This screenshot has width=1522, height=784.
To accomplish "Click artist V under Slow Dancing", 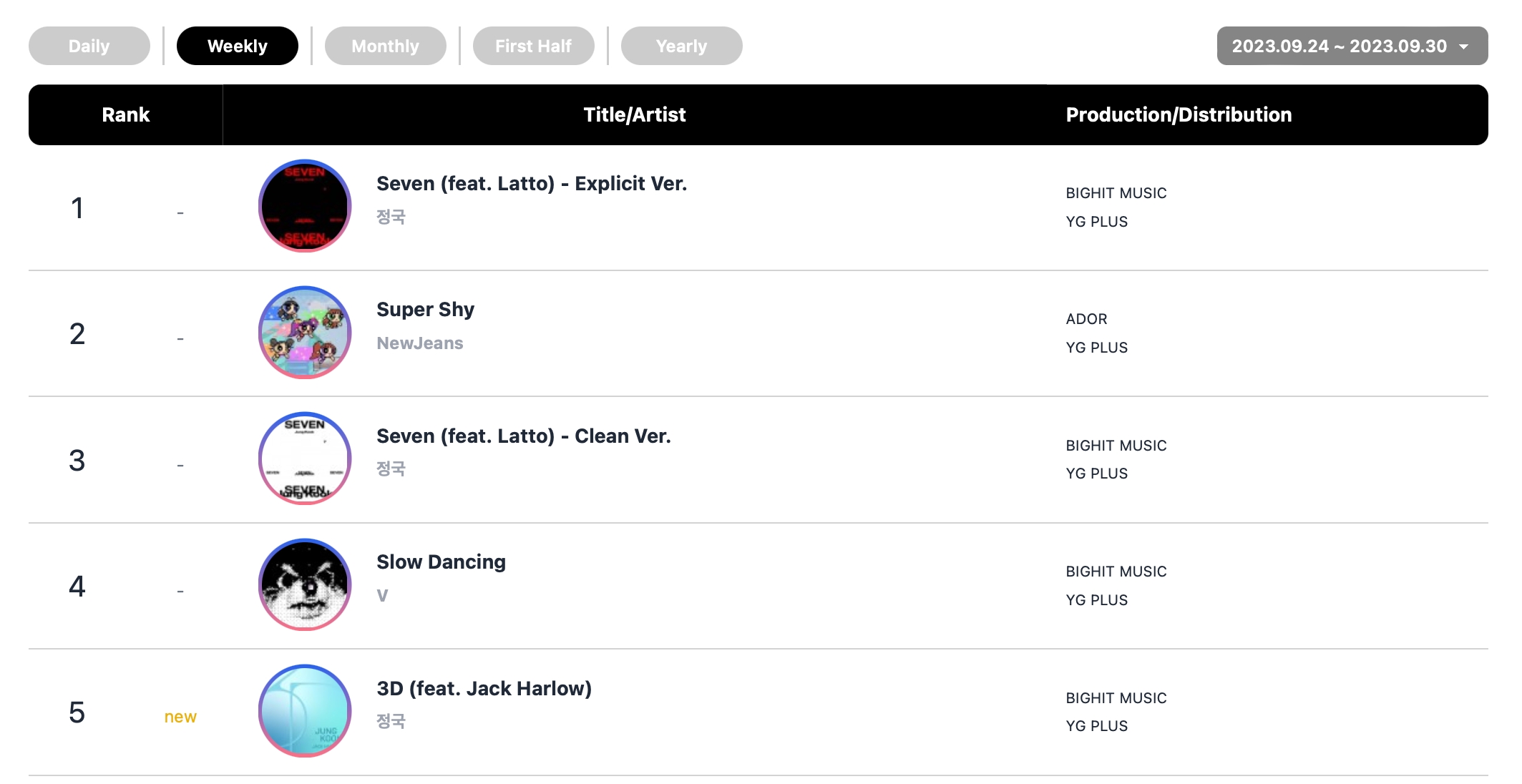I will coord(383,596).
